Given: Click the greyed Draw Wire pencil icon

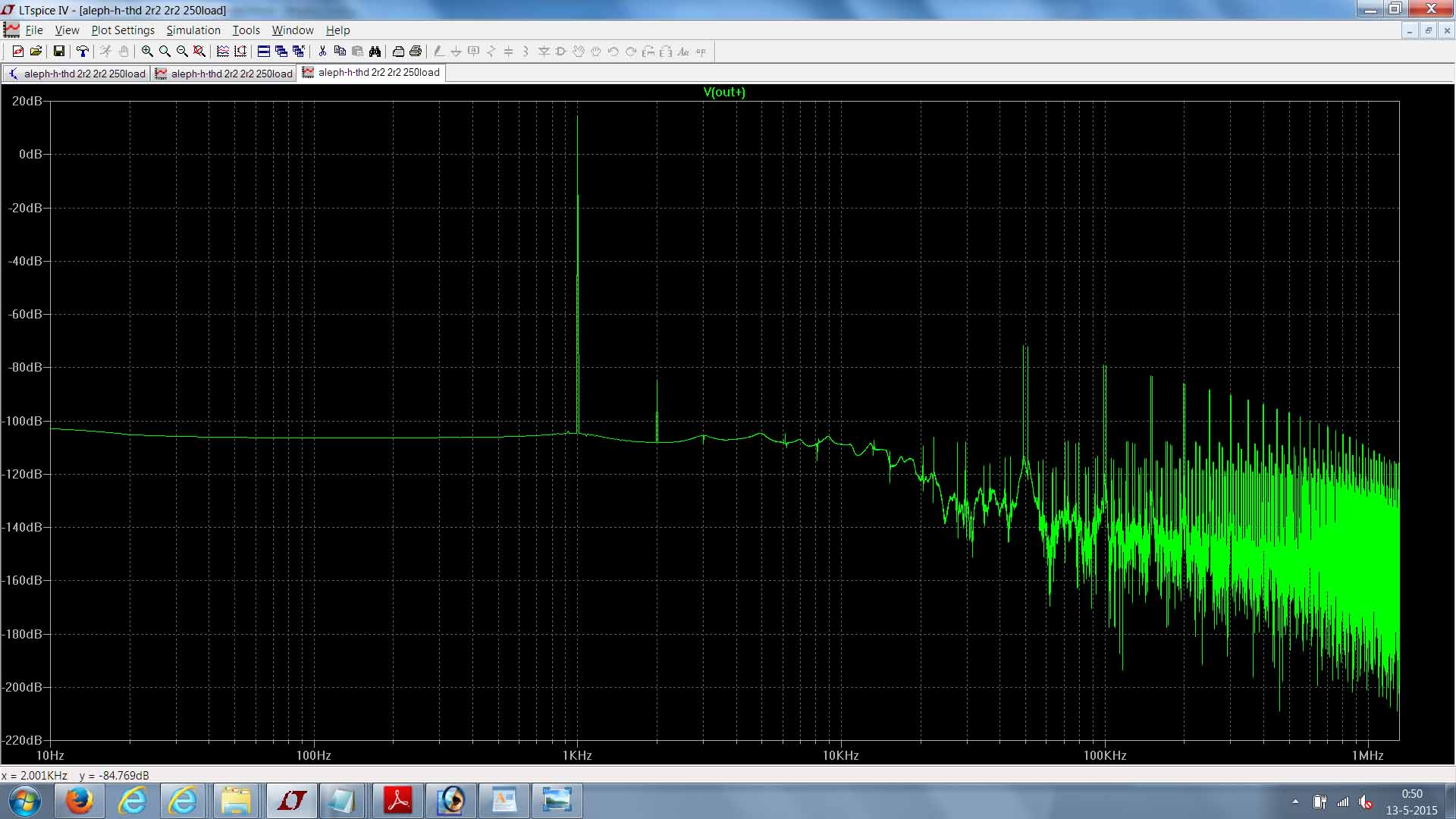Looking at the screenshot, I should pos(439,52).
